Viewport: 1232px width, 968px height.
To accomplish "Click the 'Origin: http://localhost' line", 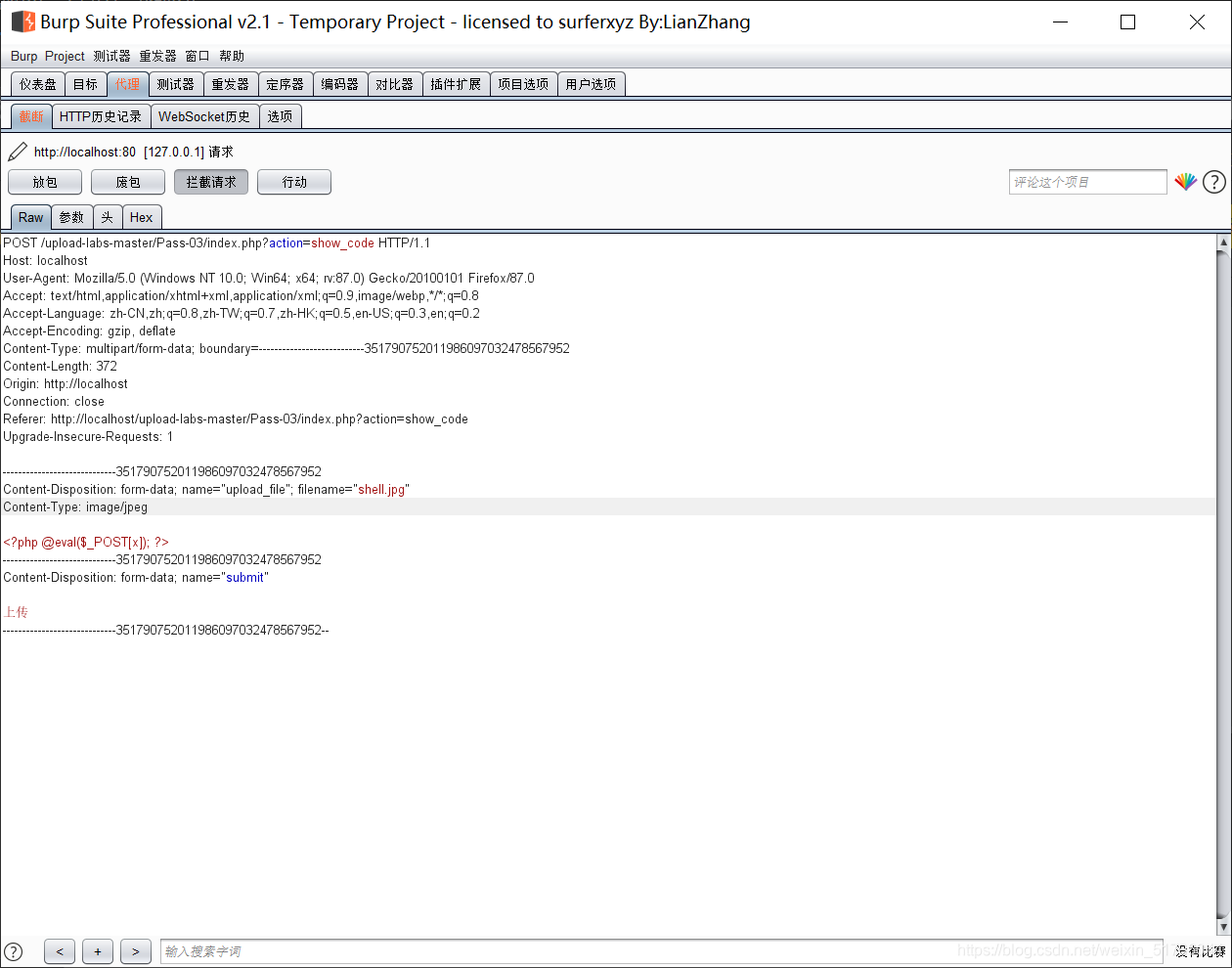I will 66,383.
